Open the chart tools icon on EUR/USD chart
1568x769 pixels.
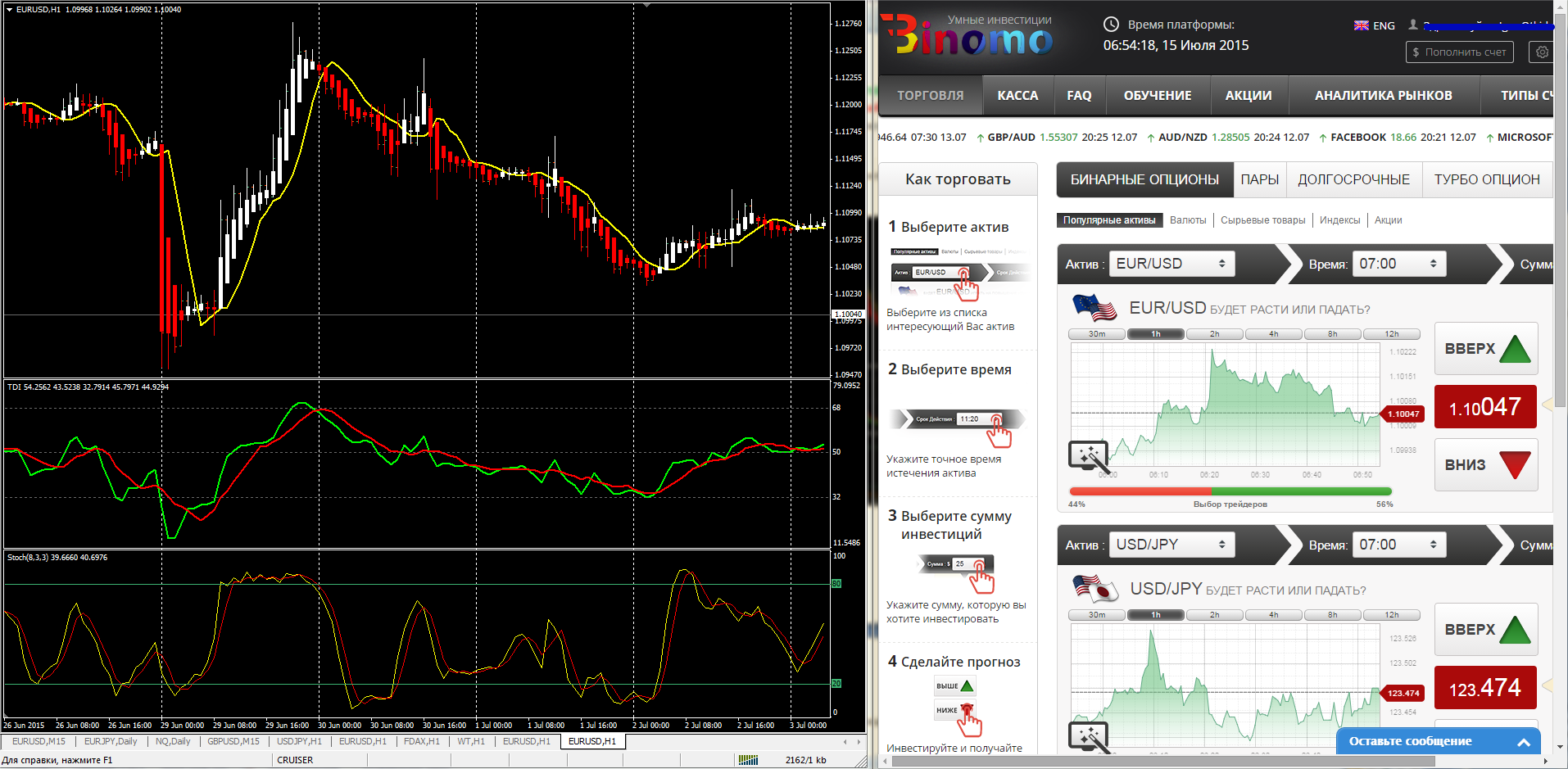[x=1089, y=455]
